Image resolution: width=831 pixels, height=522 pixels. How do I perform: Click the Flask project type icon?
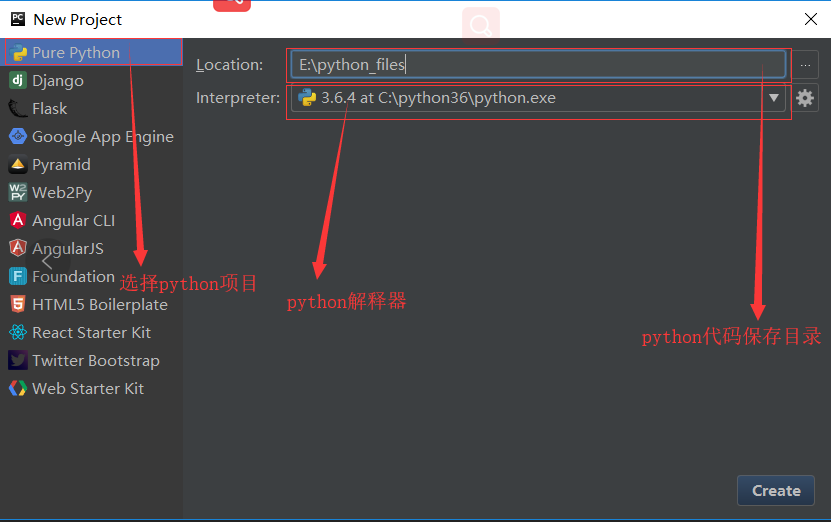[18, 109]
